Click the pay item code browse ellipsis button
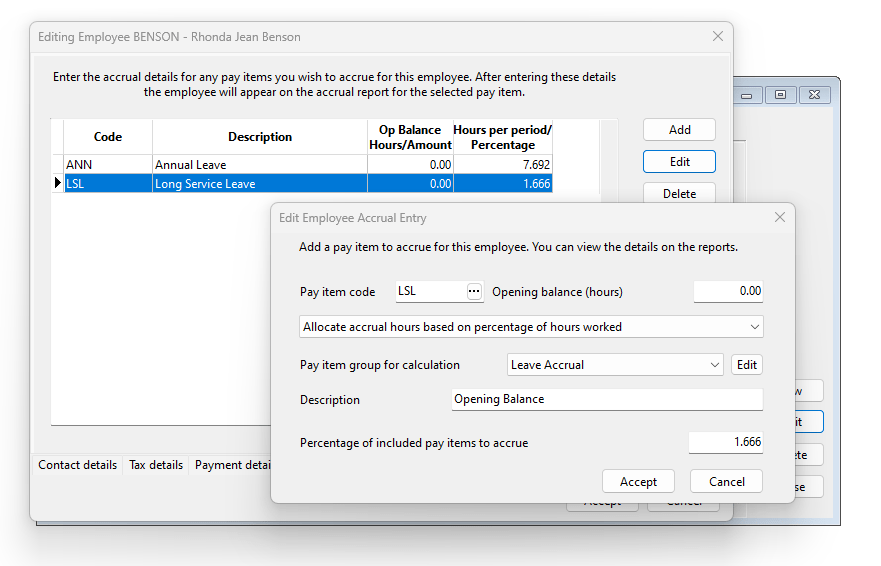Screen dimensions: 881x566 pyautogui.click(x=474, y=291)
